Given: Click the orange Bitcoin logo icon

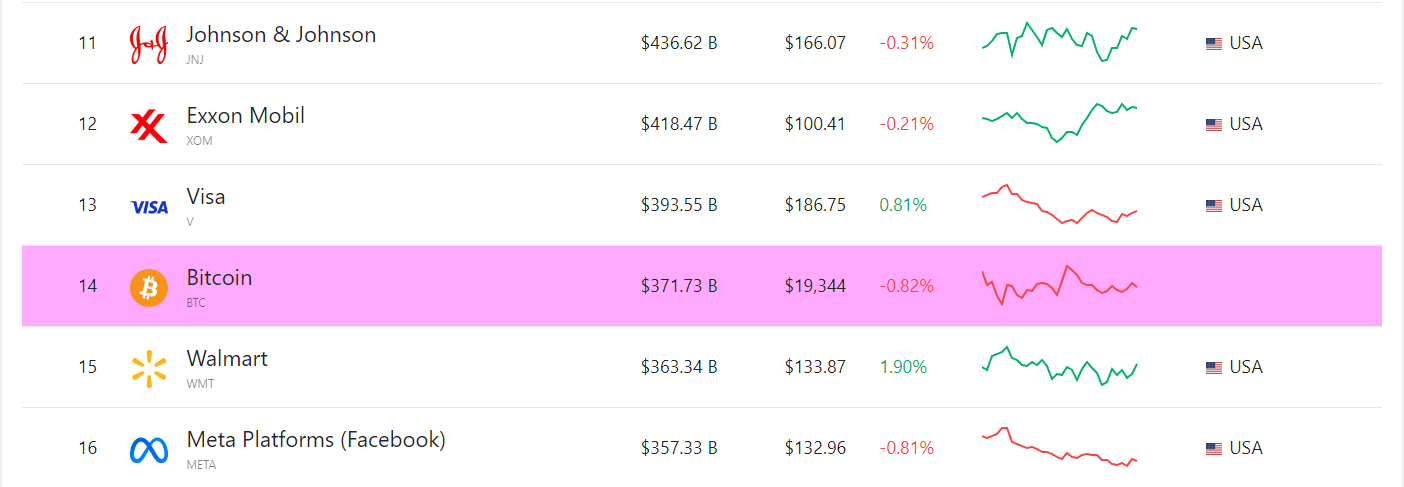Looking at the screenshot, I should point(149,287).
